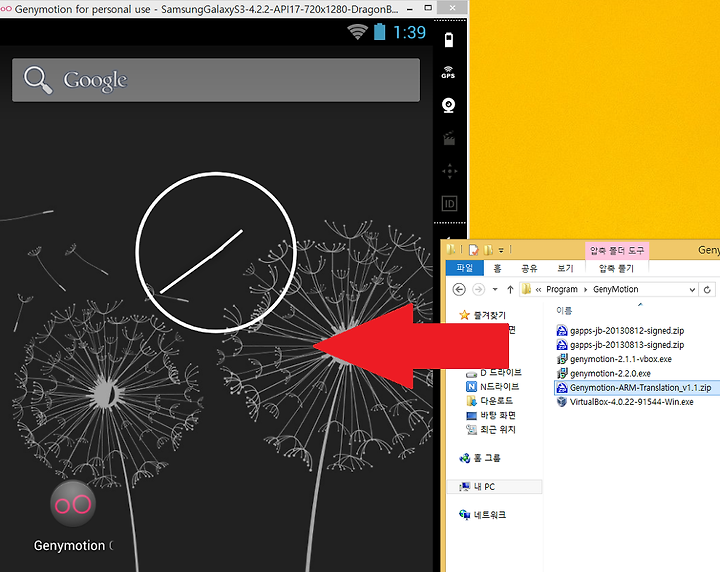Tap the Google search bar in Android
Screen dimensions: 720x572
216,80
